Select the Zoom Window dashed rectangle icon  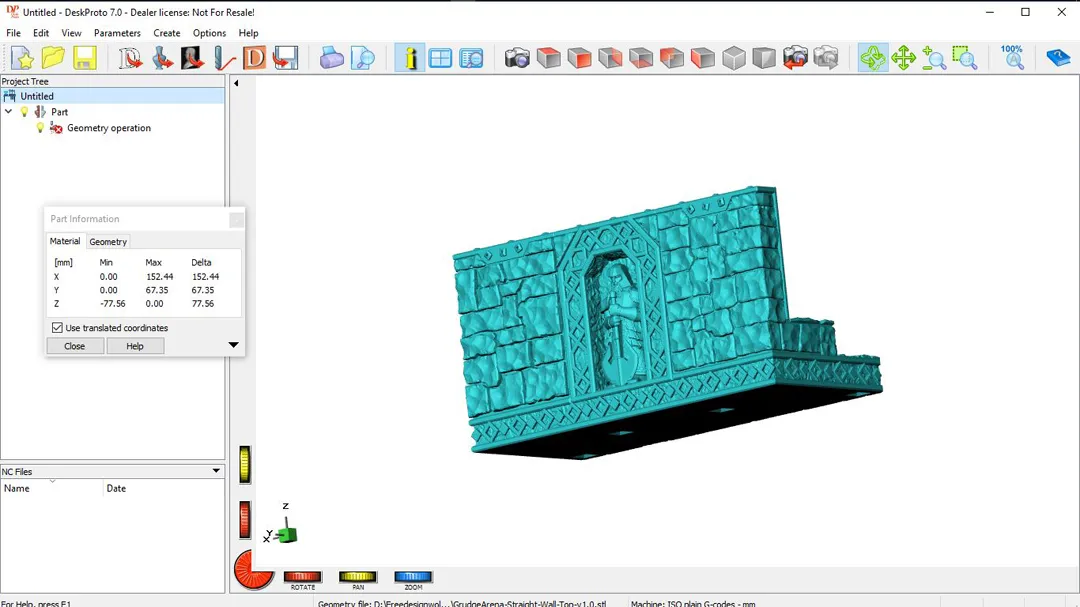point(965,59)
